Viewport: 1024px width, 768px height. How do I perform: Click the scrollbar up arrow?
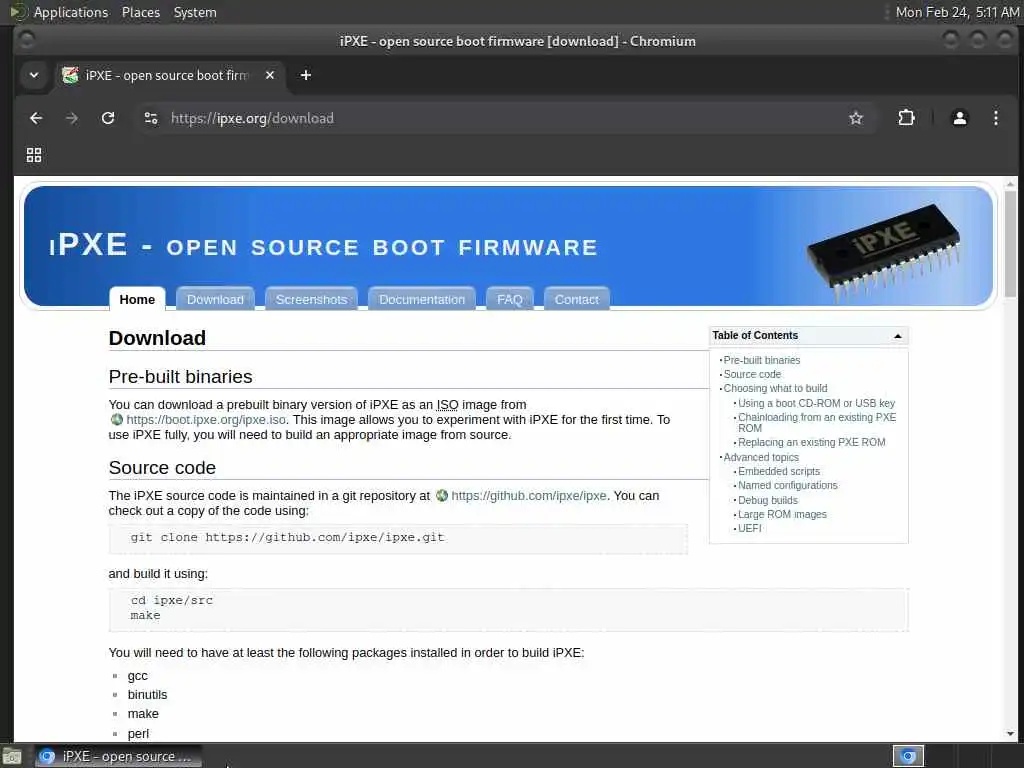click(x=1010, y=185)
